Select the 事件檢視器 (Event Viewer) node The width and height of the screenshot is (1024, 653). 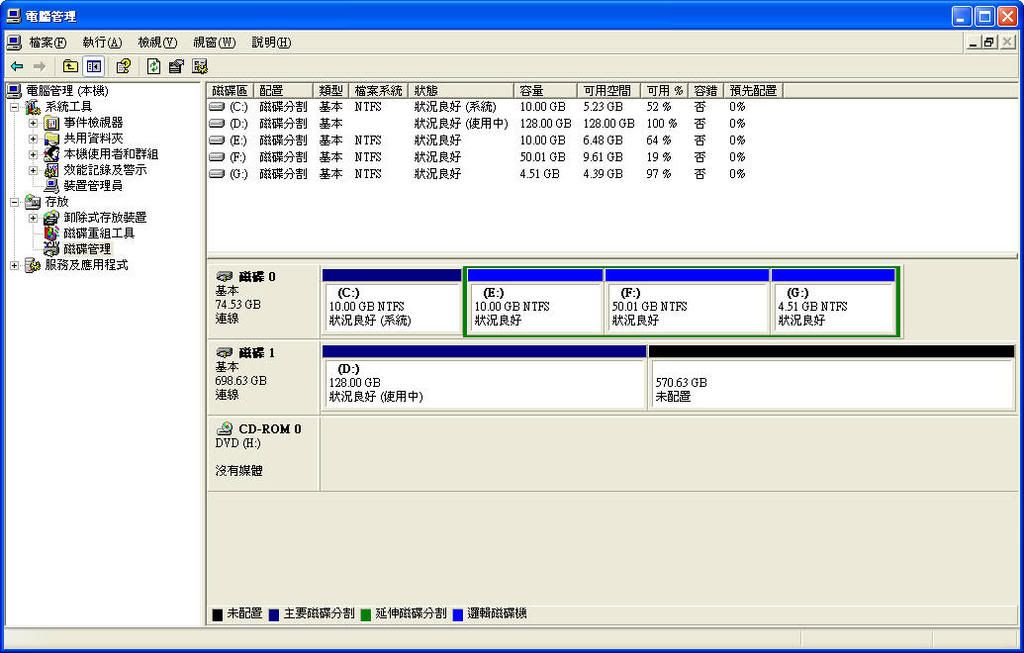pyautogui.click(x=93, y=122)
